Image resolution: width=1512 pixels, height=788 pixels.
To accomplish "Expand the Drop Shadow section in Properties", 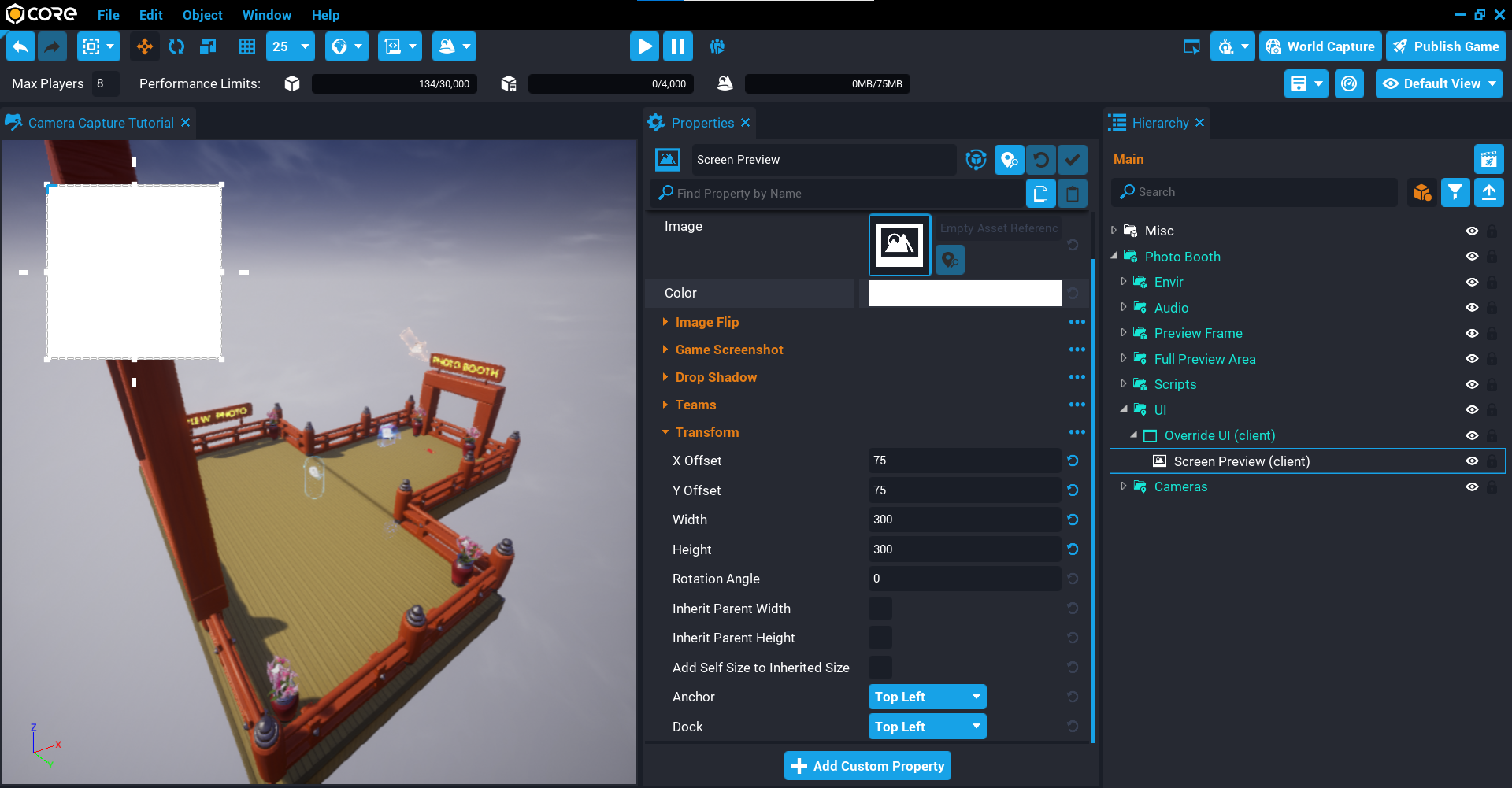I will pos(716,377).
